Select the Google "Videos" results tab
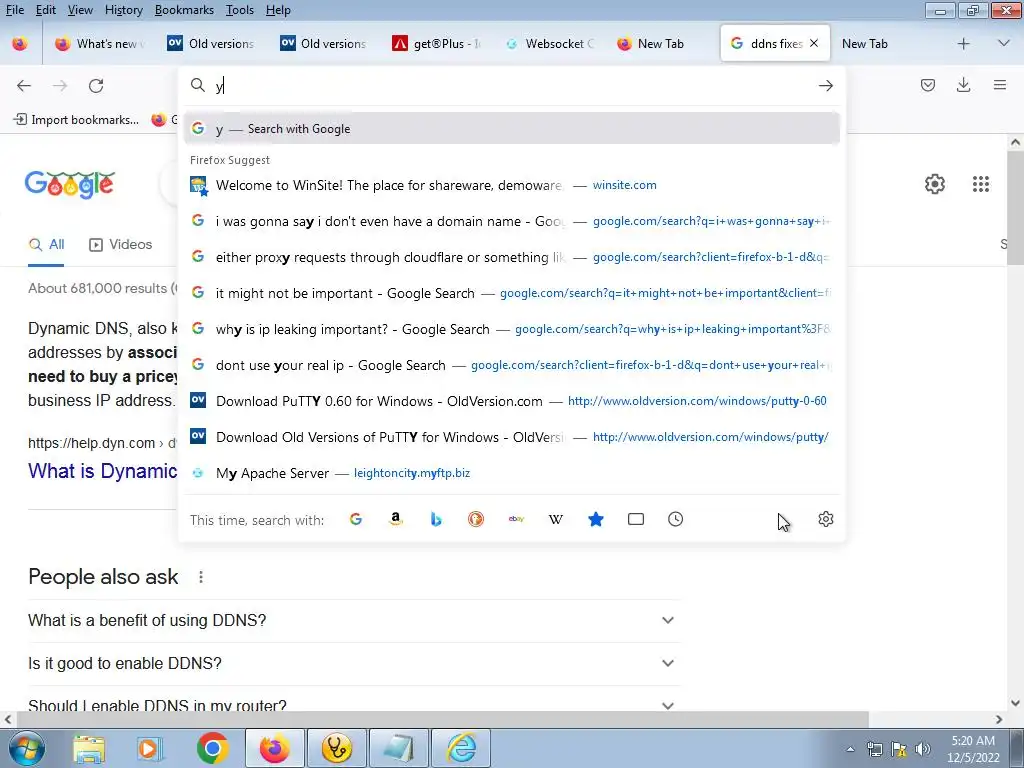The width and height of the screenshot is (1024, 768). [x=121, y=245]
